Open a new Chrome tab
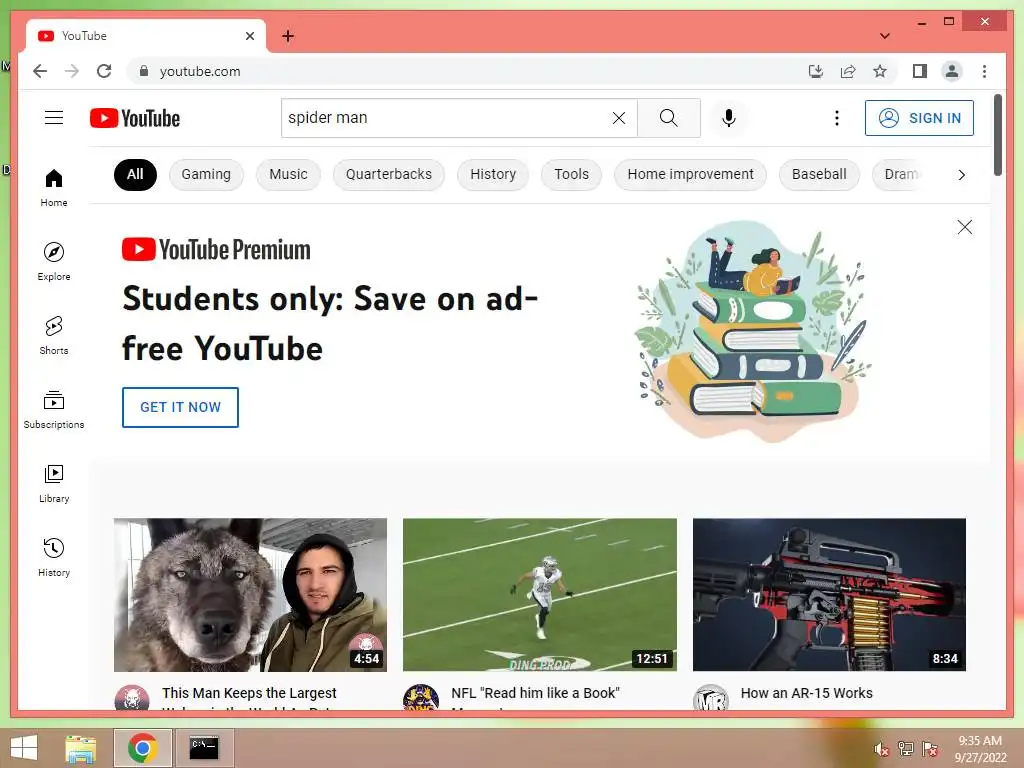Screen dimensions: 1024x768 [287, 36]
